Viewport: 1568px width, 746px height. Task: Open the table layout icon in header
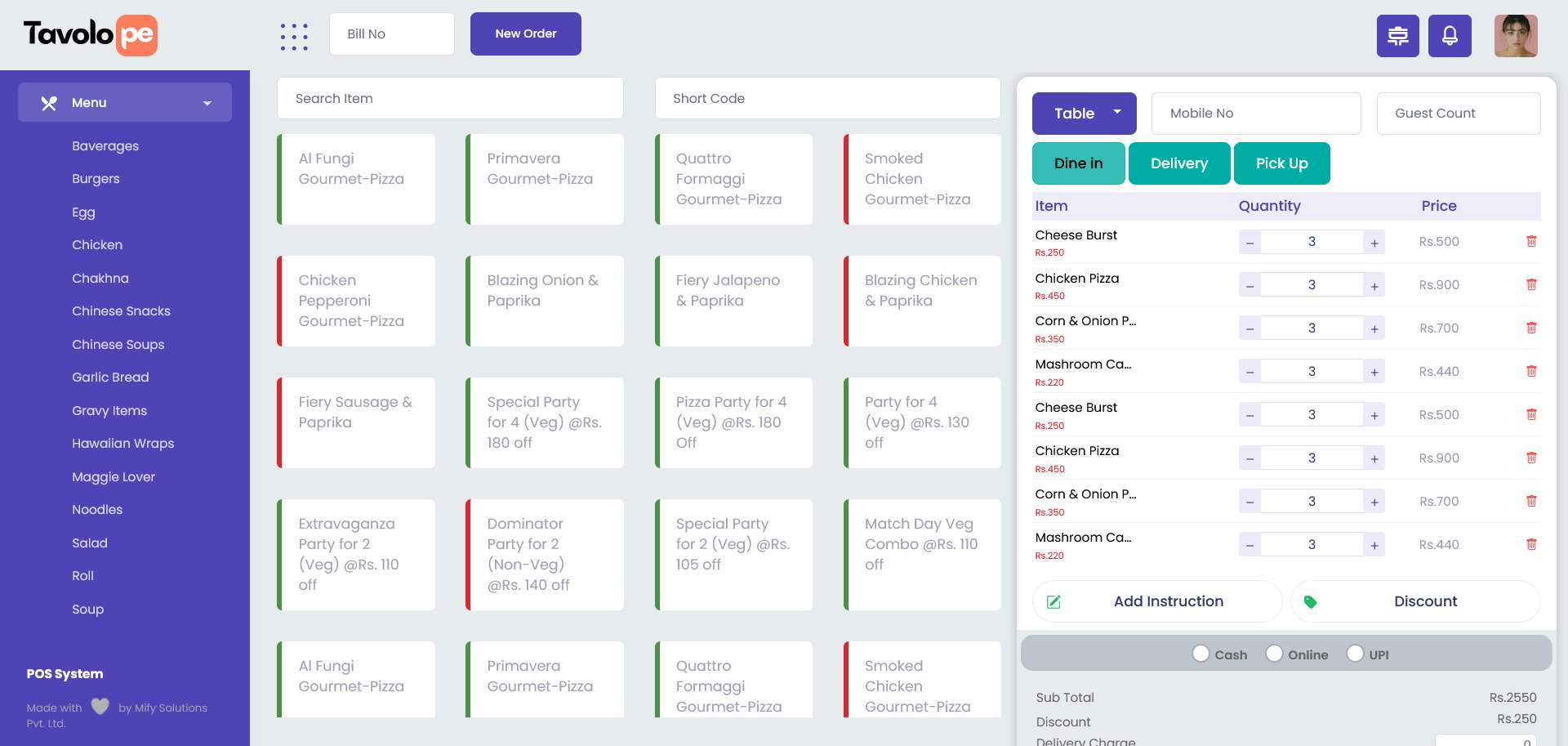1397,36
